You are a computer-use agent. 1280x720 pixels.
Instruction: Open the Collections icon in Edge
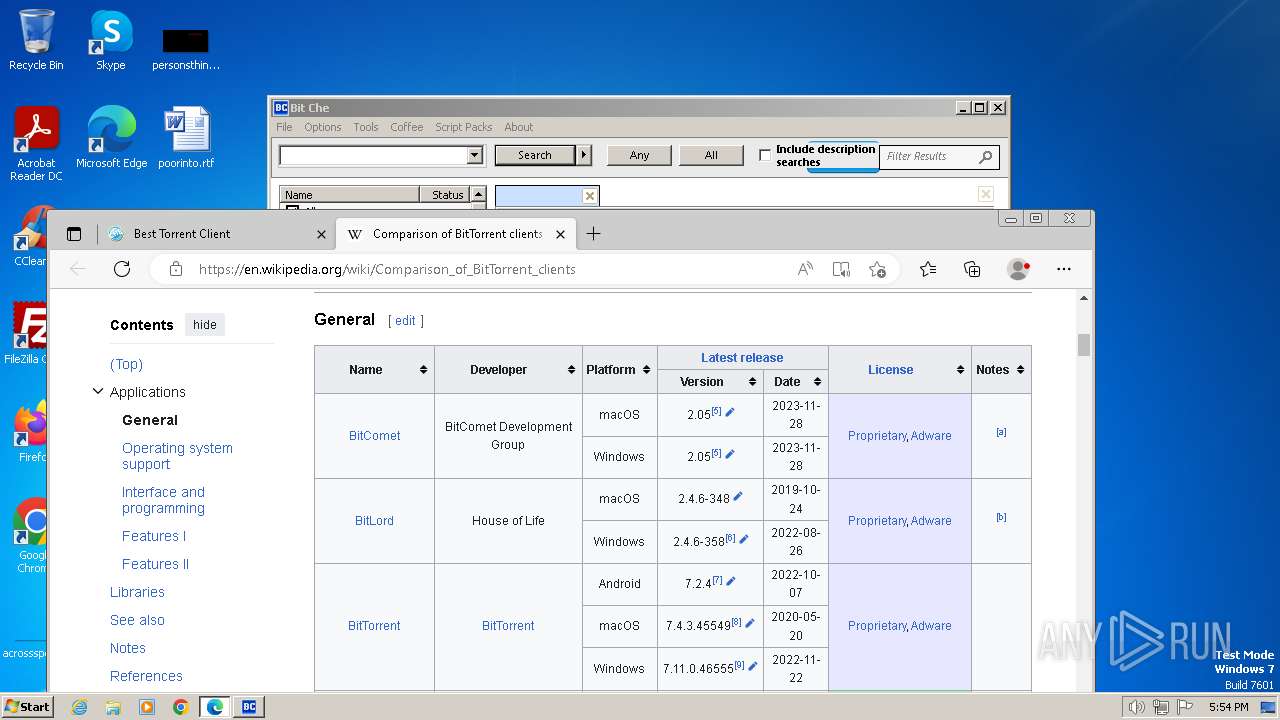pos(972,269)
